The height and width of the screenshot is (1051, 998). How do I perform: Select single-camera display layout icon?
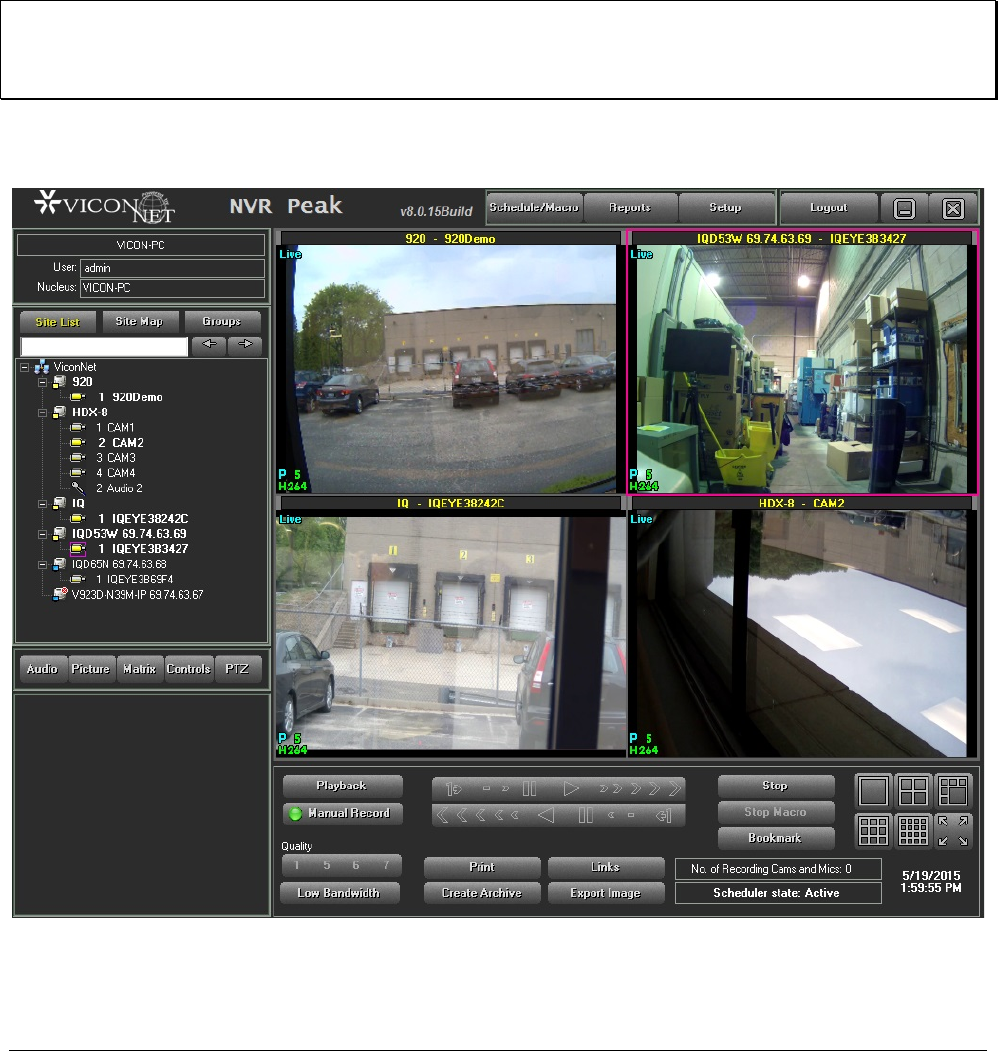(873, 791)
